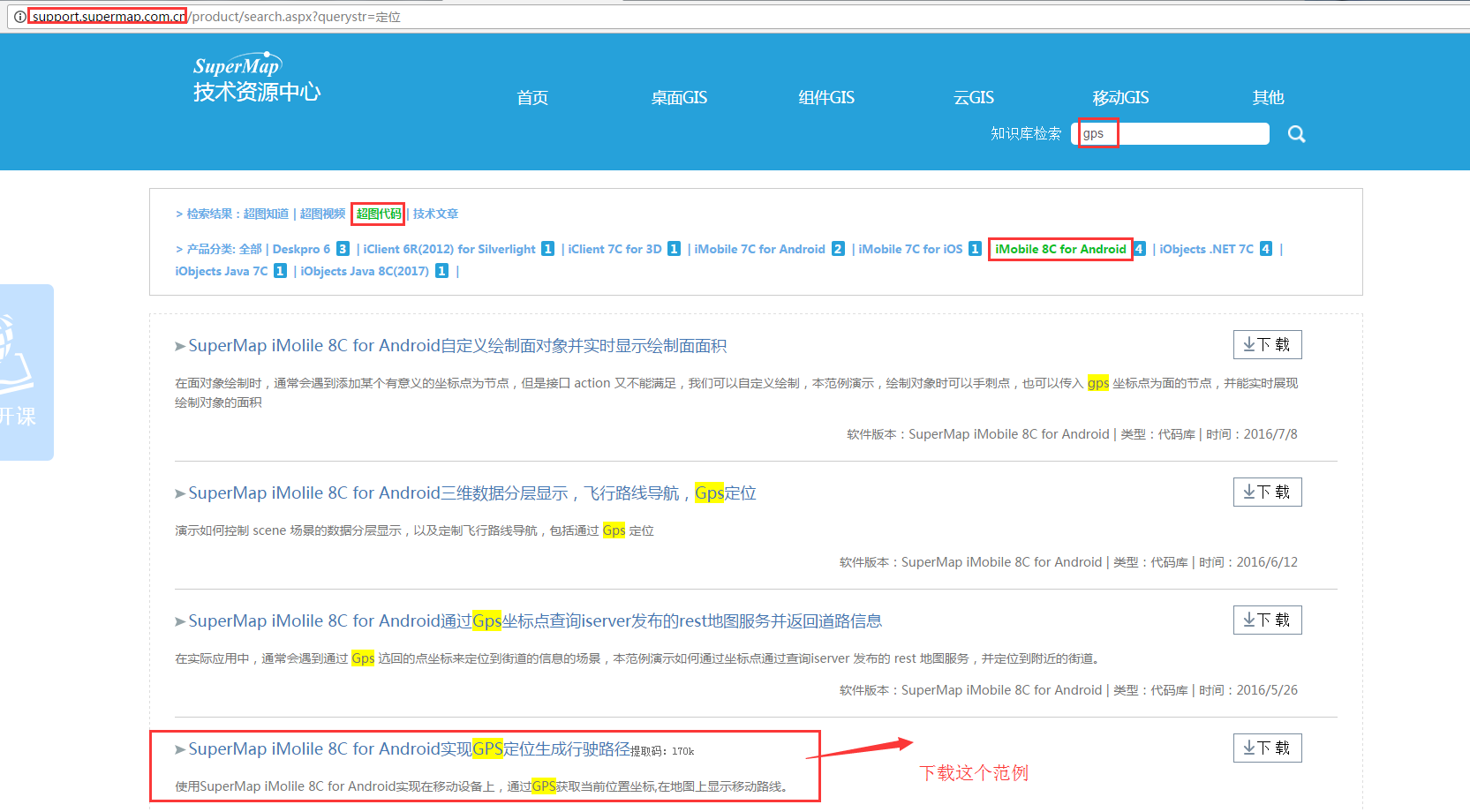Filter by iObjects Java 8C(2017)
Image resolution: width=1470 pixels, height=812 pixels.
(x=365, y=271)
